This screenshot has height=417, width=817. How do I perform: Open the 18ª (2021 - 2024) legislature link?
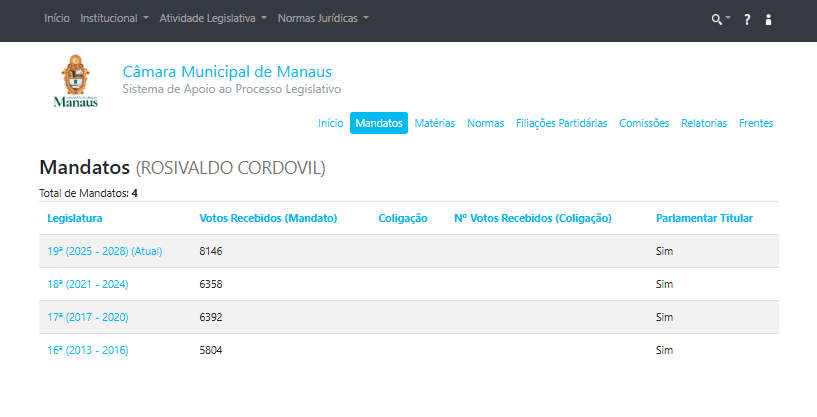pyautogui.click(x=88, y=284)
